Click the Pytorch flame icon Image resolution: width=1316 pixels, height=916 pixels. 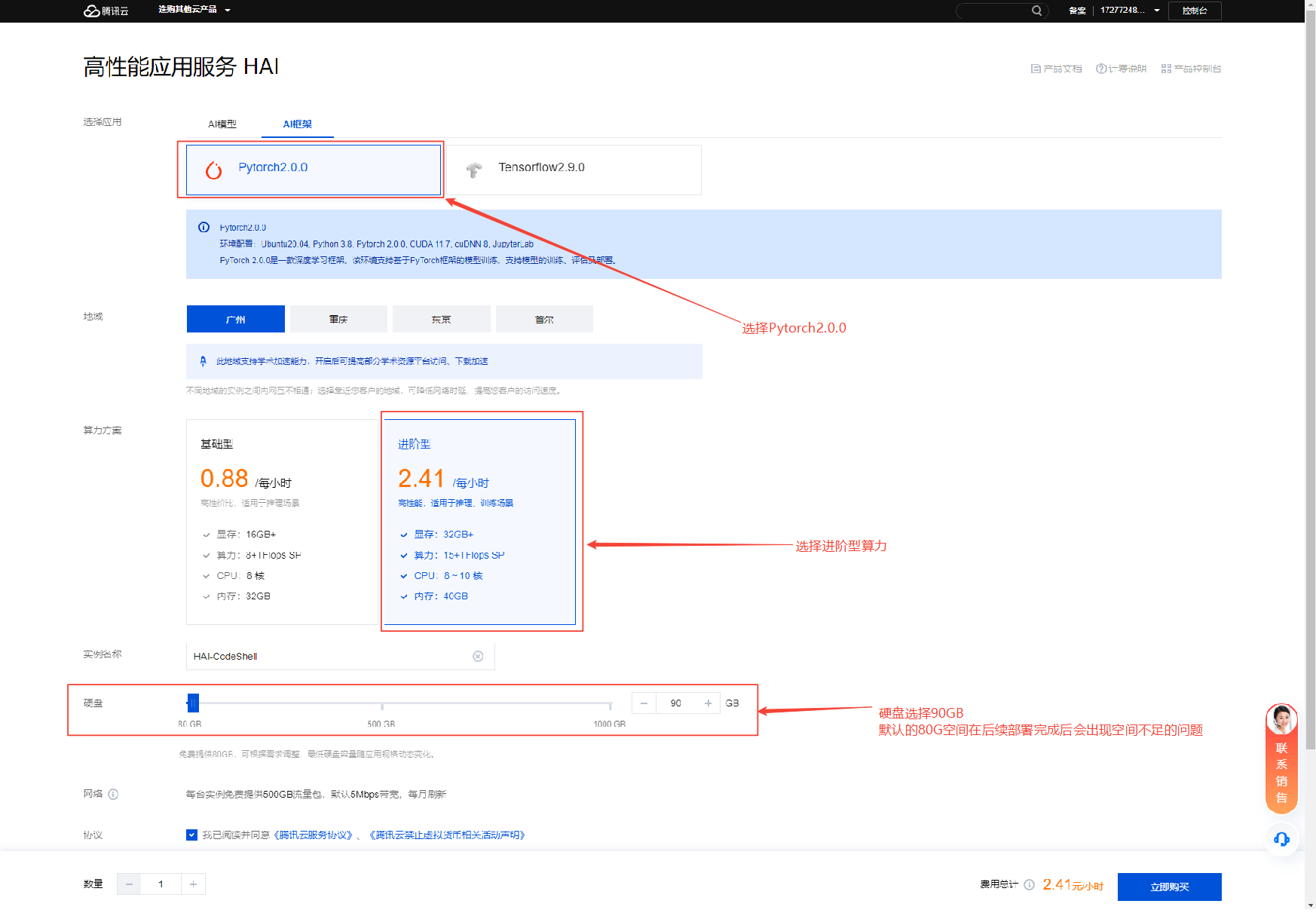point(214,170)
